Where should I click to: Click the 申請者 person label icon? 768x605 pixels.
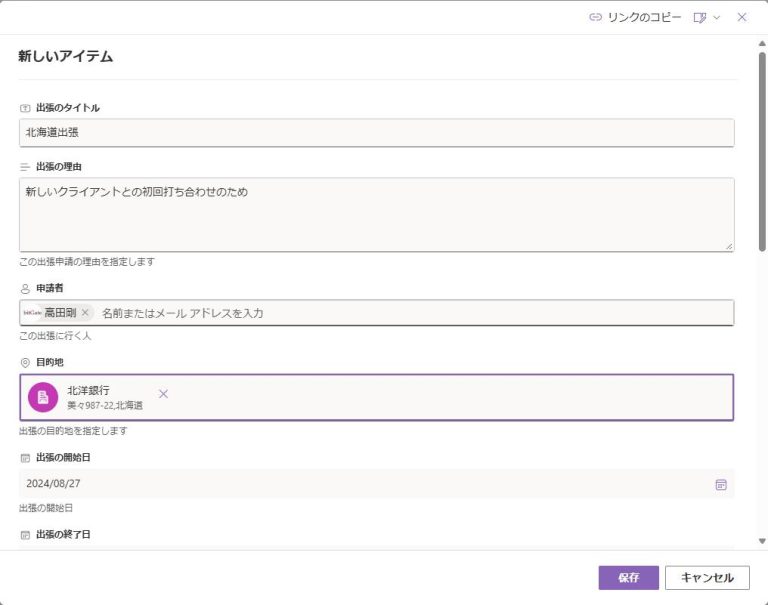click(25, 289)
